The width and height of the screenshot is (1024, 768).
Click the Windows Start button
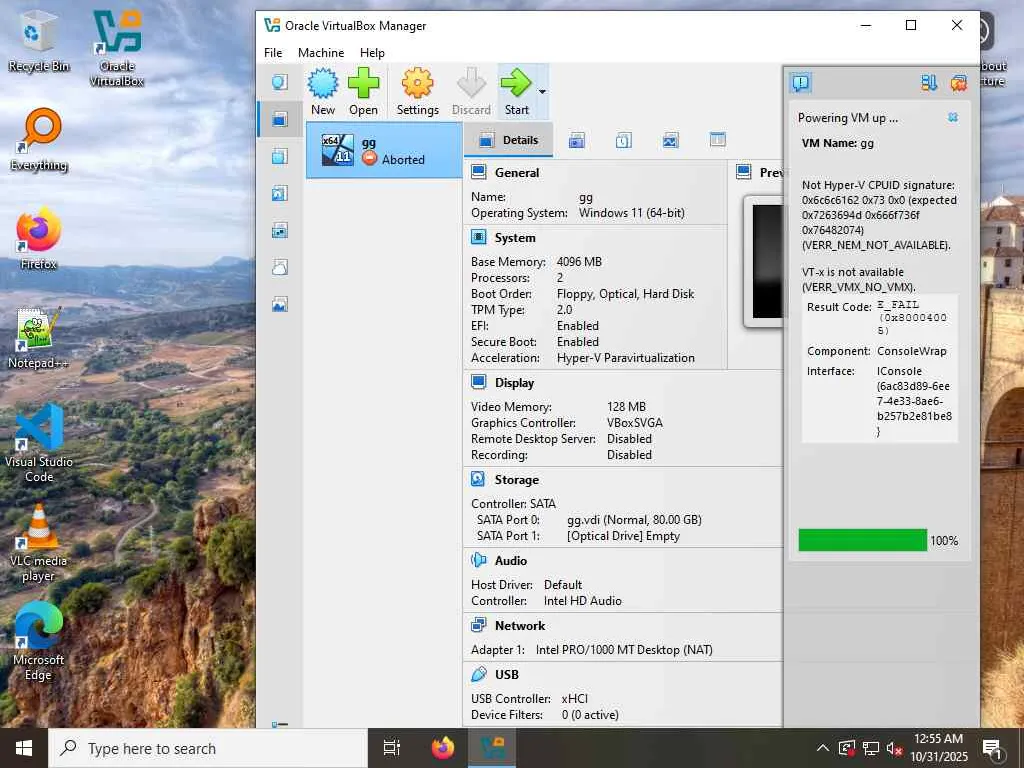point(24,748)
